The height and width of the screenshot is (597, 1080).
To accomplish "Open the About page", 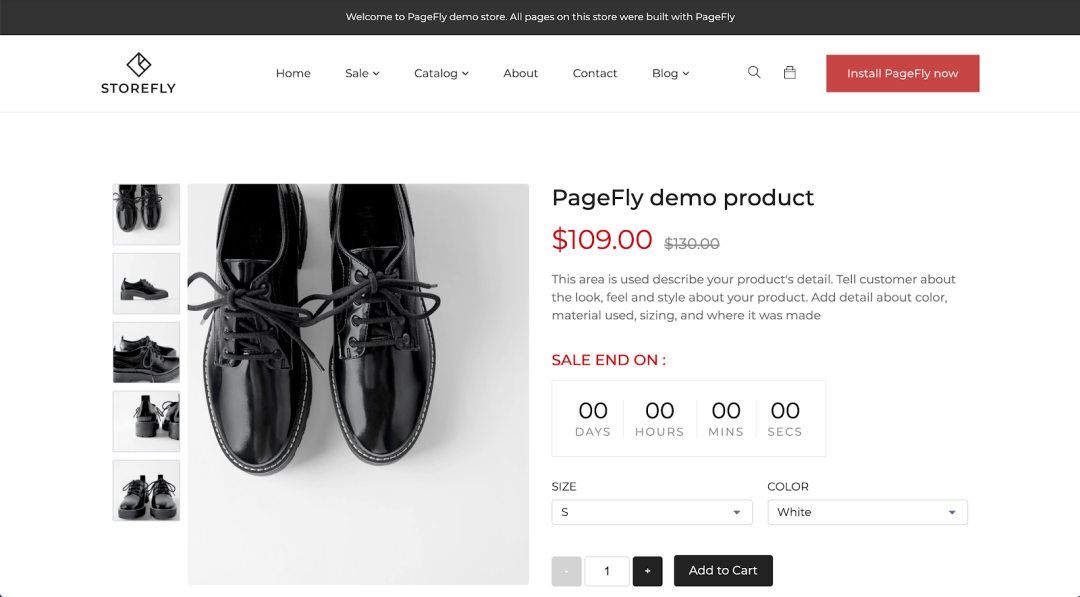I will pyautogui.click(x=521, y=73).
